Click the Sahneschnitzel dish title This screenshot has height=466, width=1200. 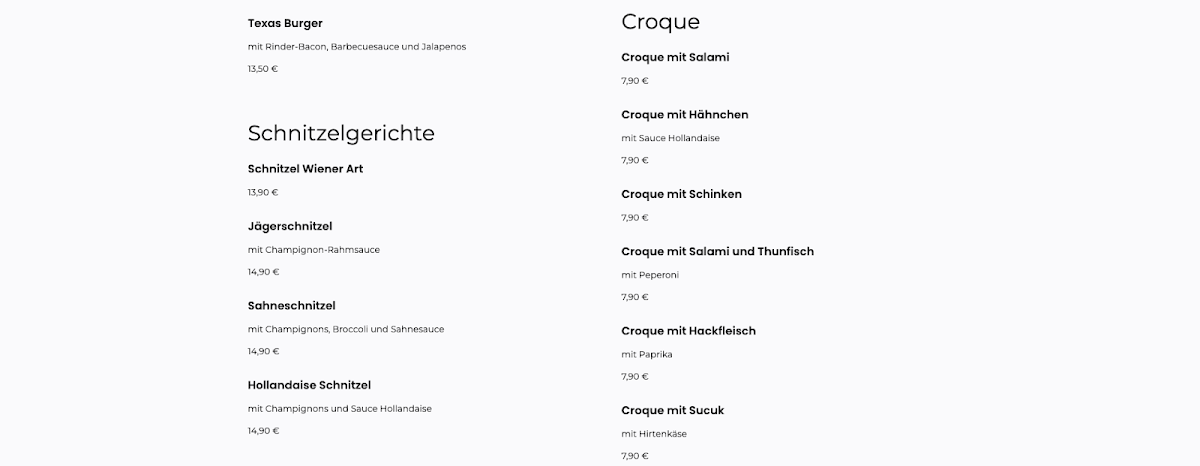point(291,306)
